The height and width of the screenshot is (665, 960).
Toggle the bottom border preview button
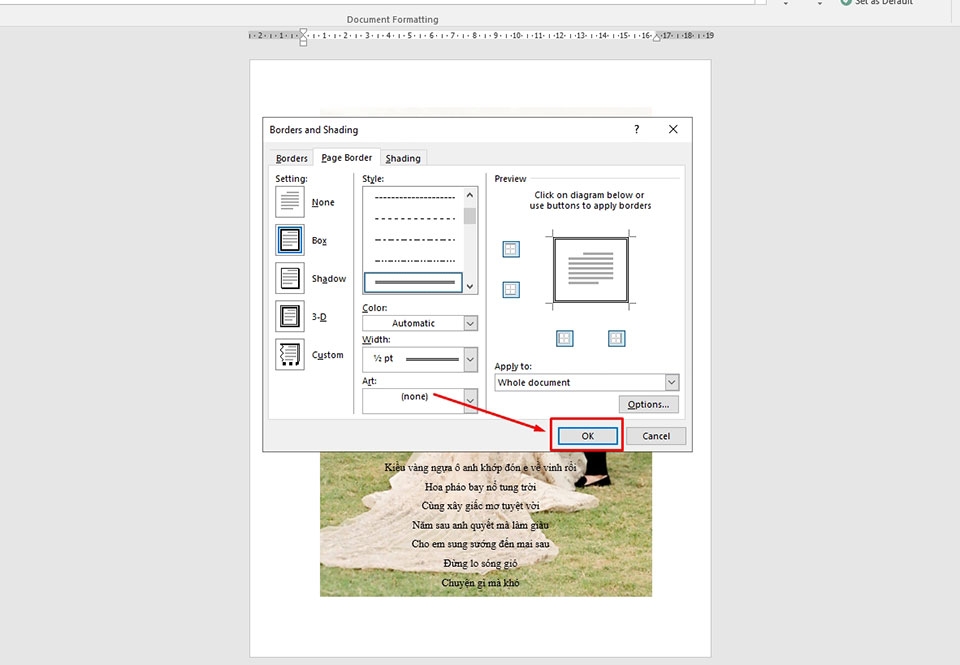[x=564, y=339]
